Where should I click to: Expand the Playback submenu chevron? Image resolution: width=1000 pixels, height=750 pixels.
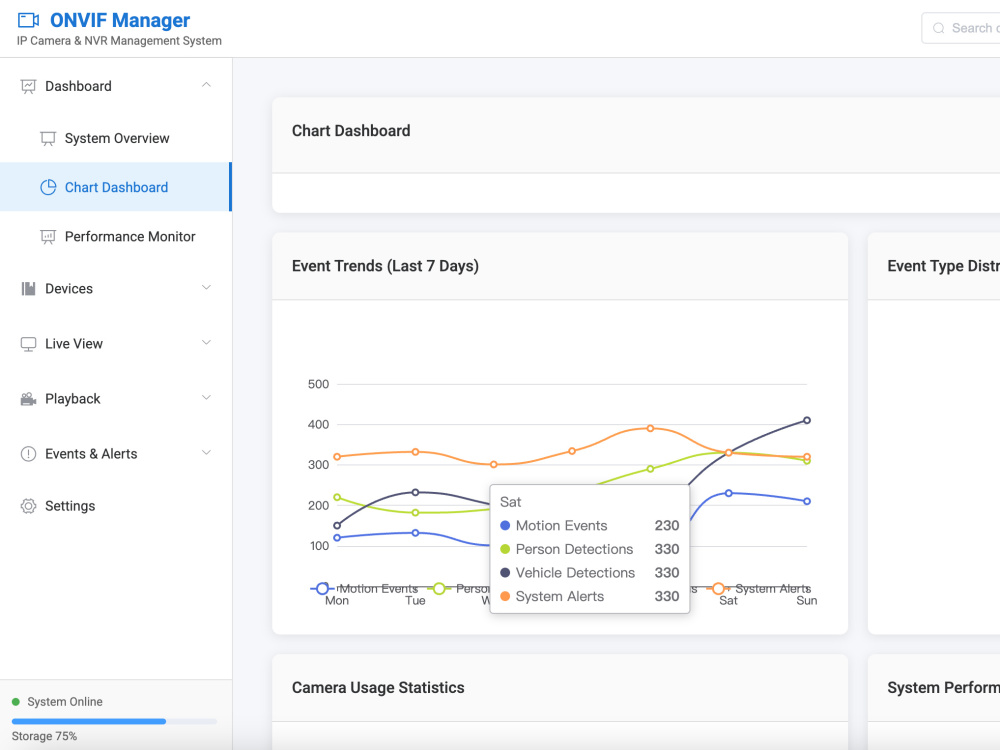tap(206, 397)
